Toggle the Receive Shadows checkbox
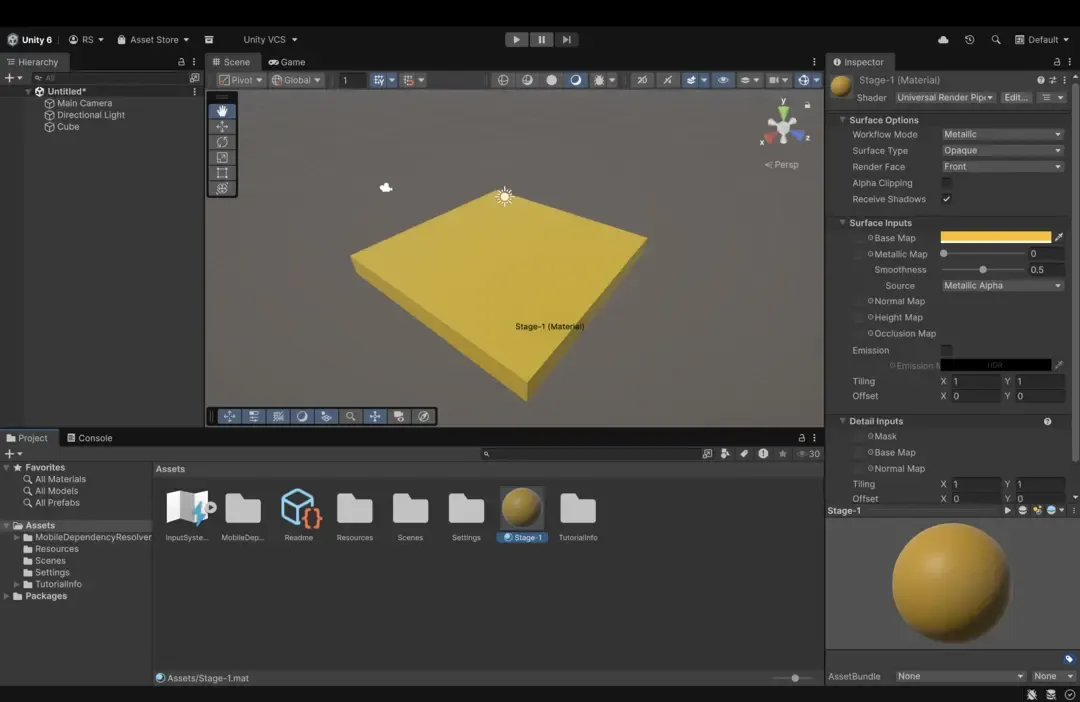This screenshot has width=1080, height=702. coord(946,199)
